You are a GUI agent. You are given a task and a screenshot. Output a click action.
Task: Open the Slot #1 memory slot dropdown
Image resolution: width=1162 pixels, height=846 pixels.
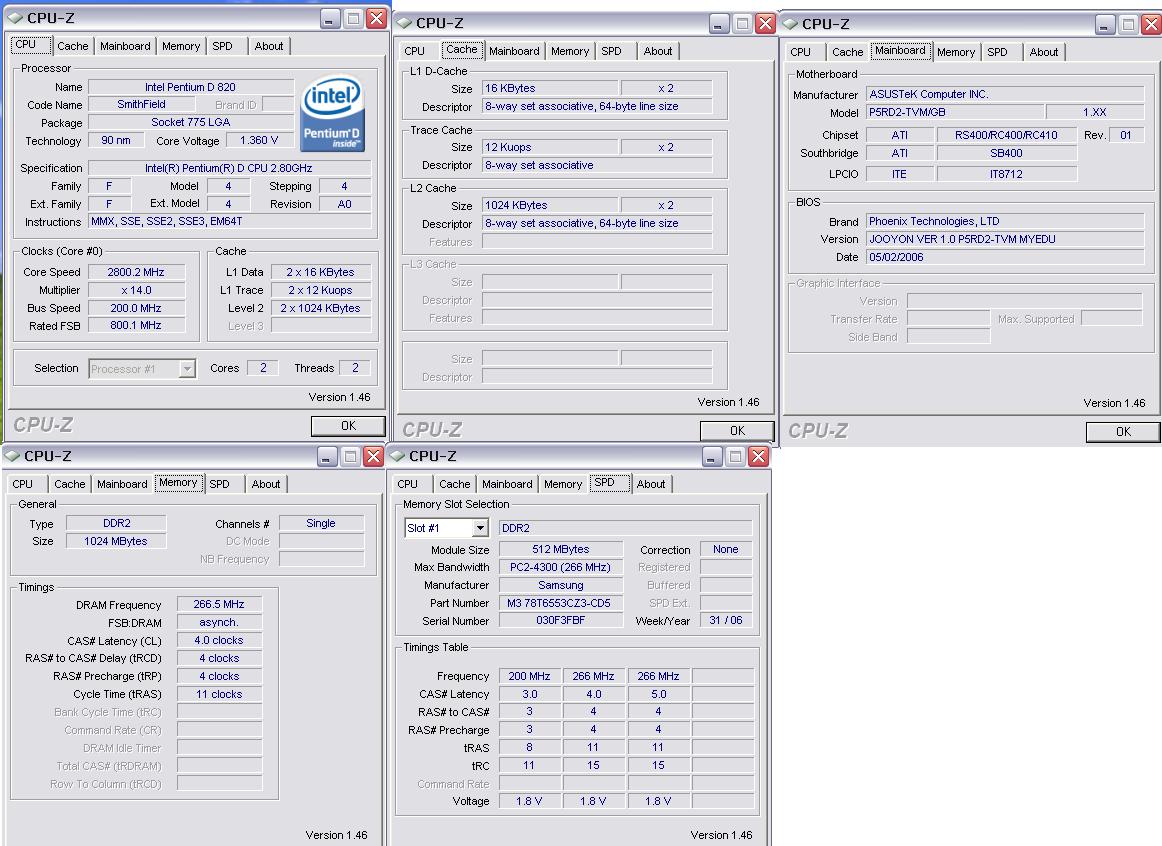coord(480,528)
